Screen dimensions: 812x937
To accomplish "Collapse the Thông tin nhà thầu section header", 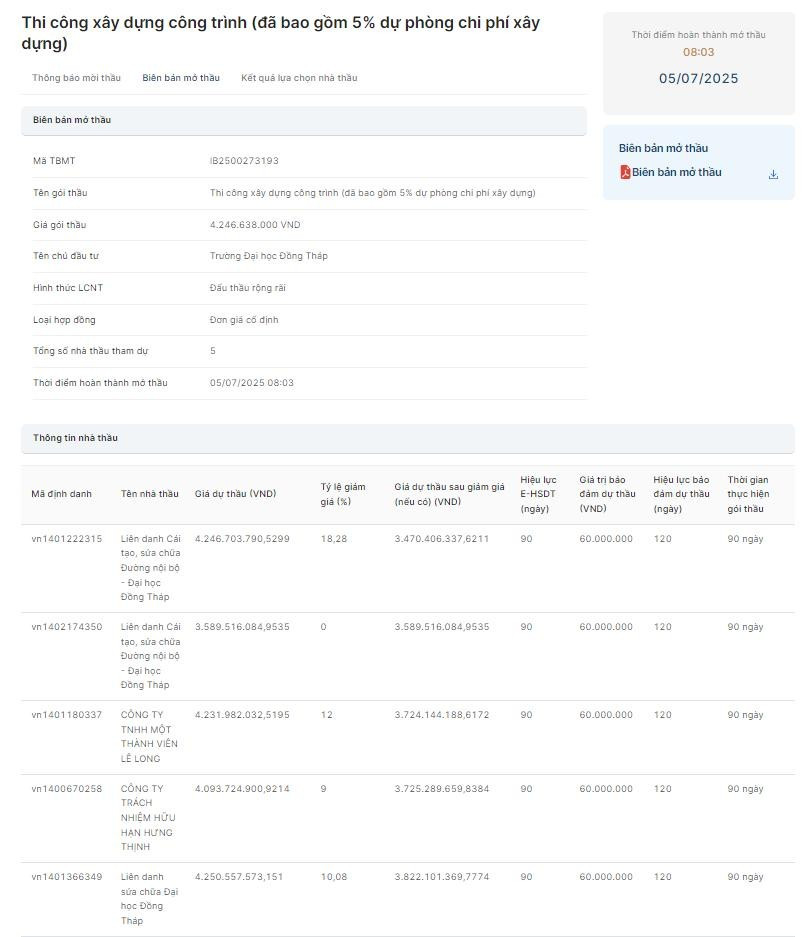I will tap(407, 438).
